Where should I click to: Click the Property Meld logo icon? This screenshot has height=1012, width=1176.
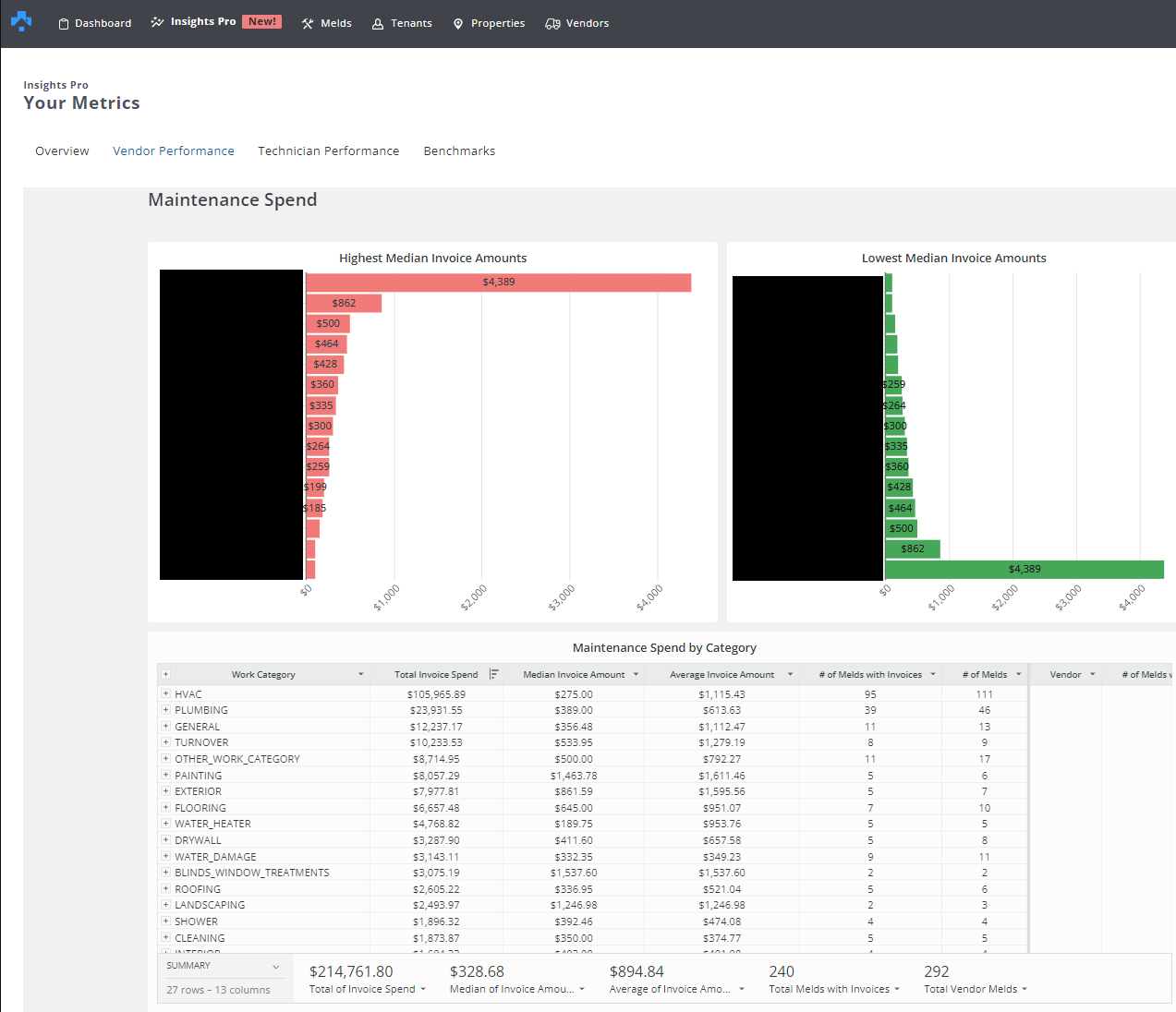click(21, 21)
